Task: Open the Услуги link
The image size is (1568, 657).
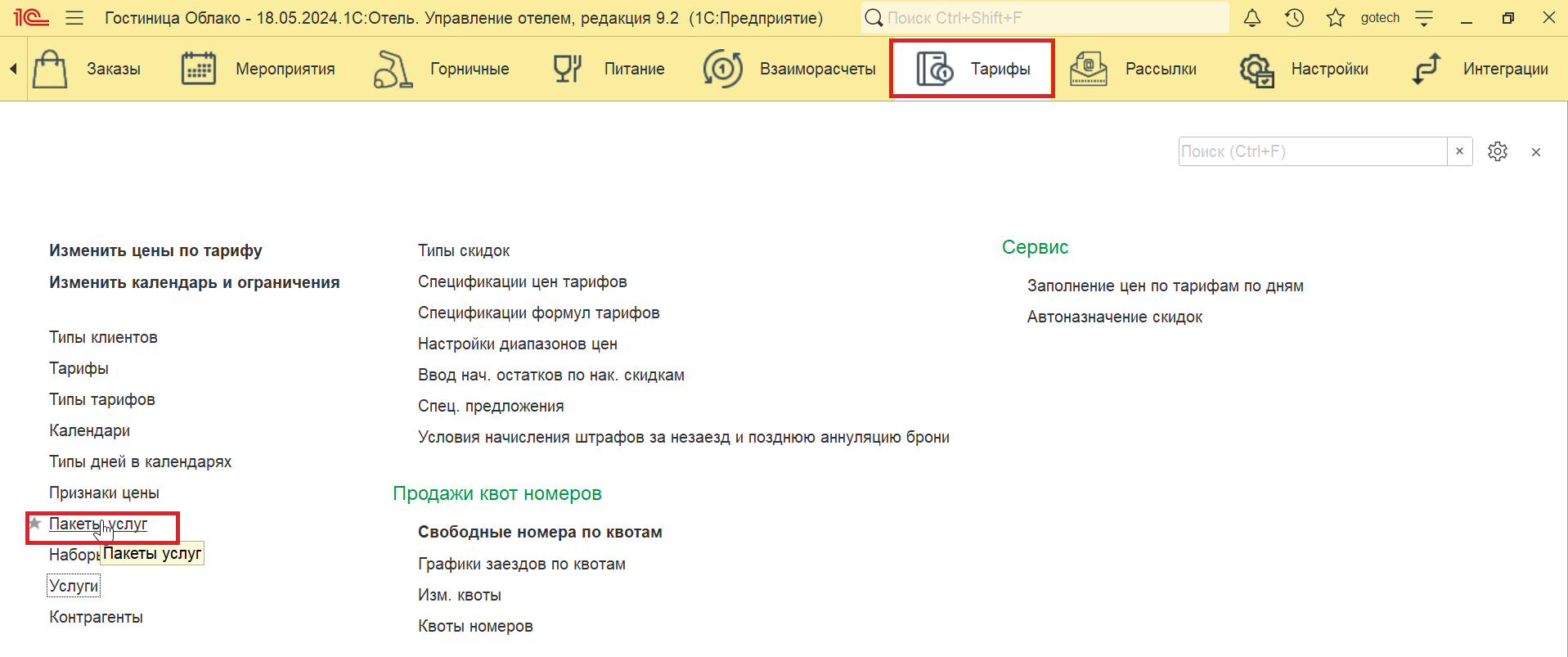Action: pyautogui.click(x=74, y=586)
